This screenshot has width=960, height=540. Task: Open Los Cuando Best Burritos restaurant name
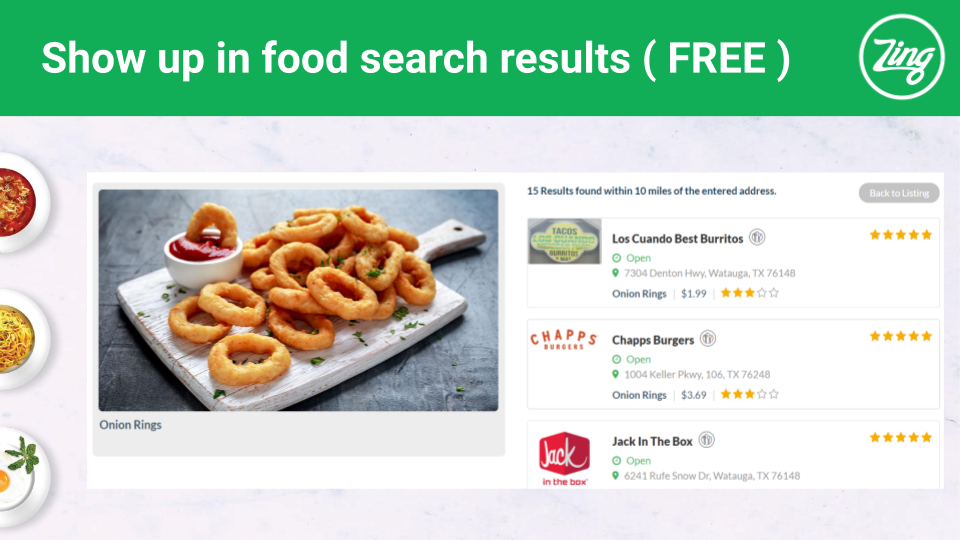tap(677, 239)
